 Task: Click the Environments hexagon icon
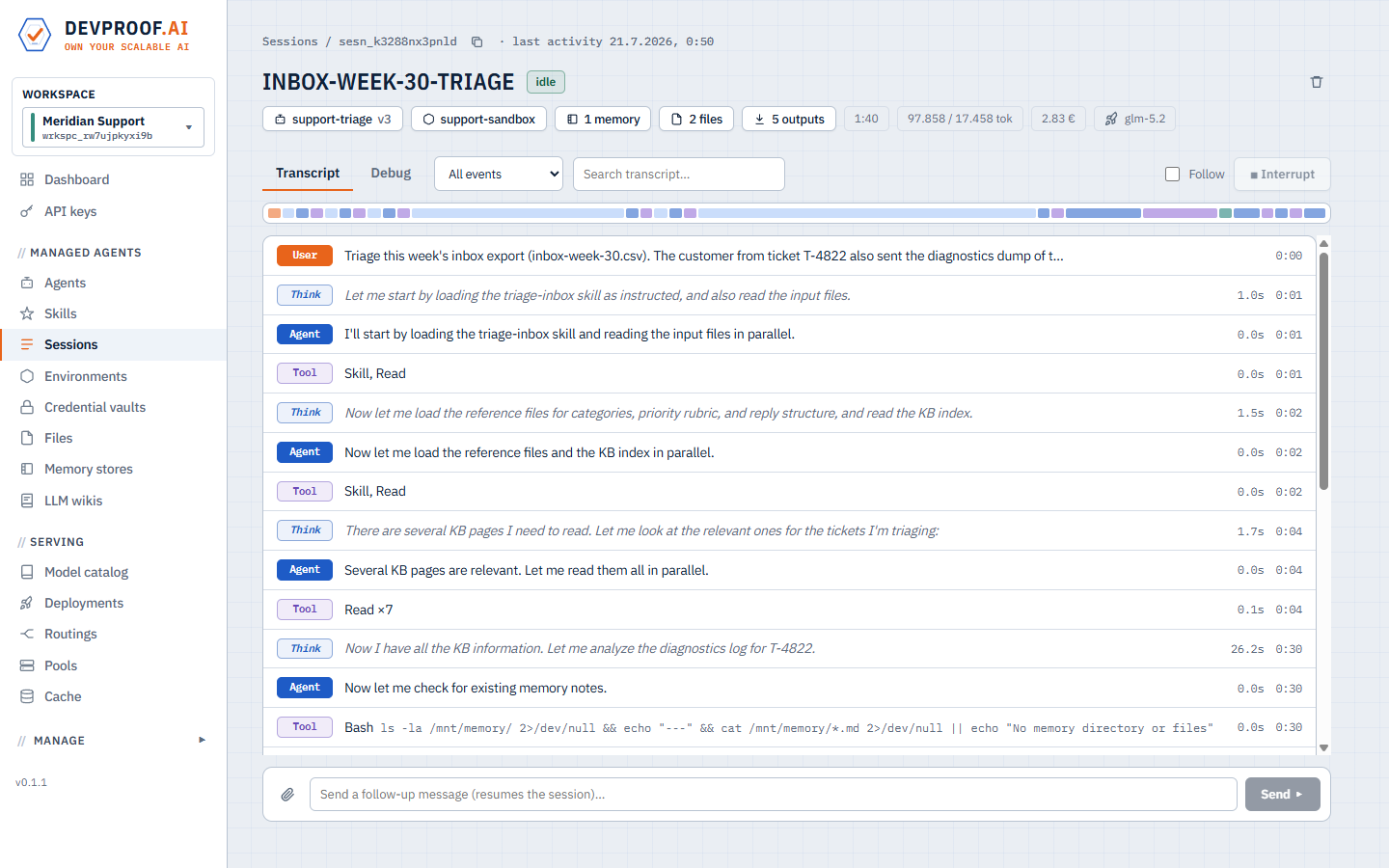point(27,376)
